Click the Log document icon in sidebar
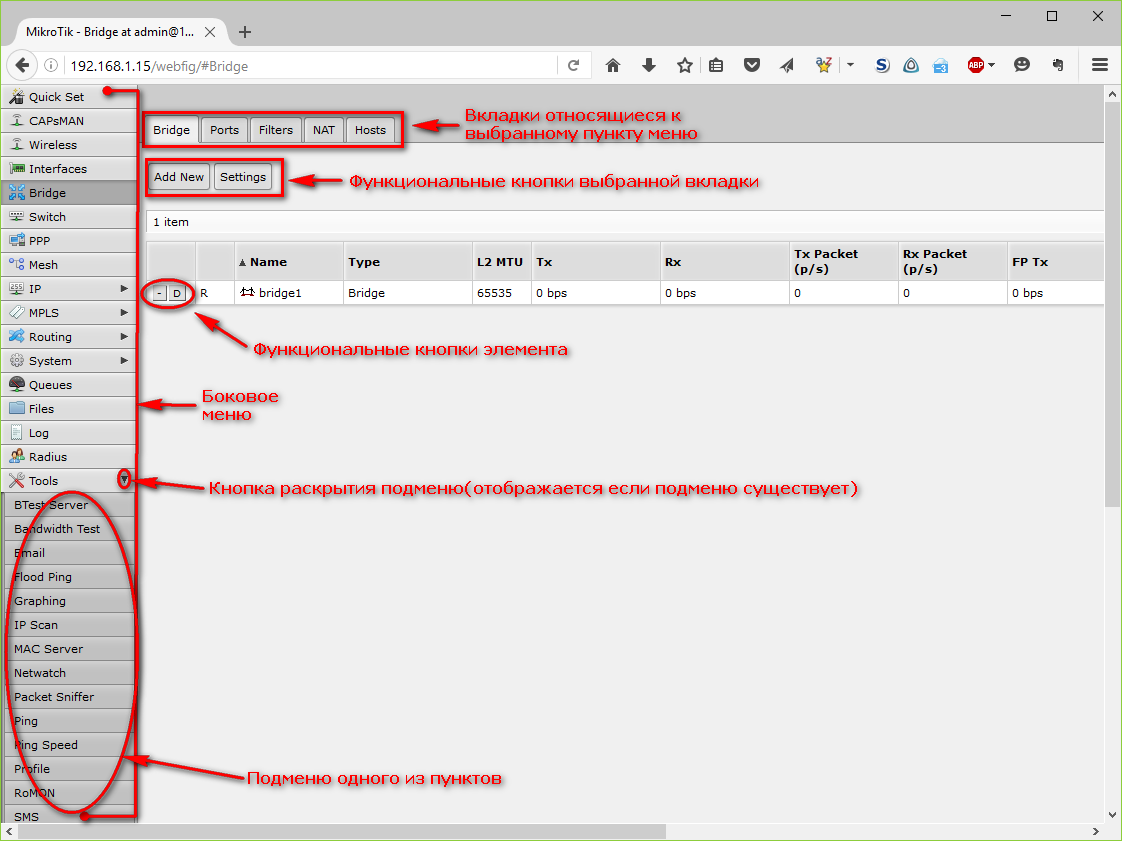 16,432
